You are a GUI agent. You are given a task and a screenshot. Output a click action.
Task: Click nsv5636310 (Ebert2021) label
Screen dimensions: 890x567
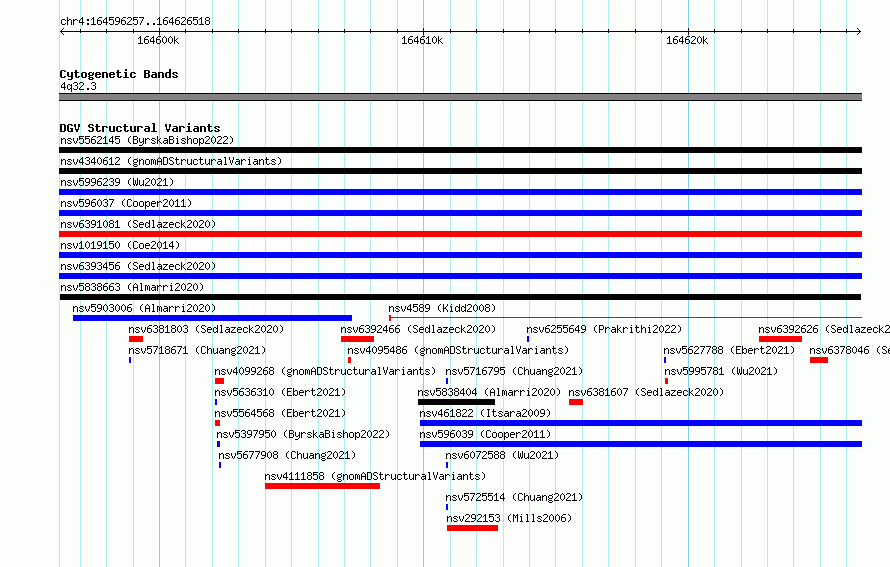(280, 392)
